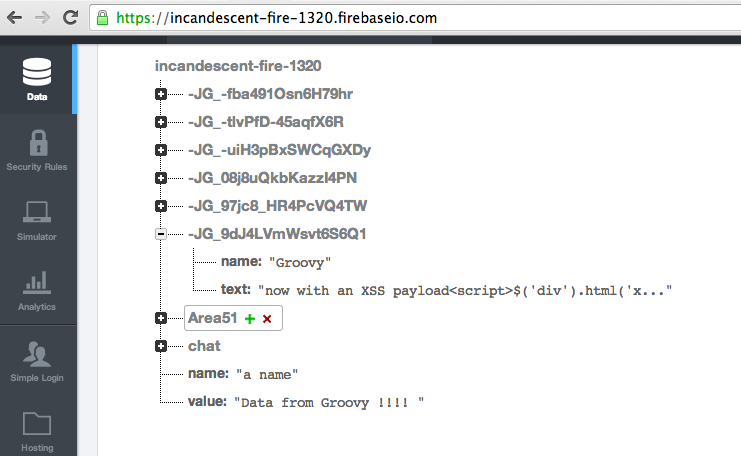
Task: Expand the chat node
Action: click(161, 346)
